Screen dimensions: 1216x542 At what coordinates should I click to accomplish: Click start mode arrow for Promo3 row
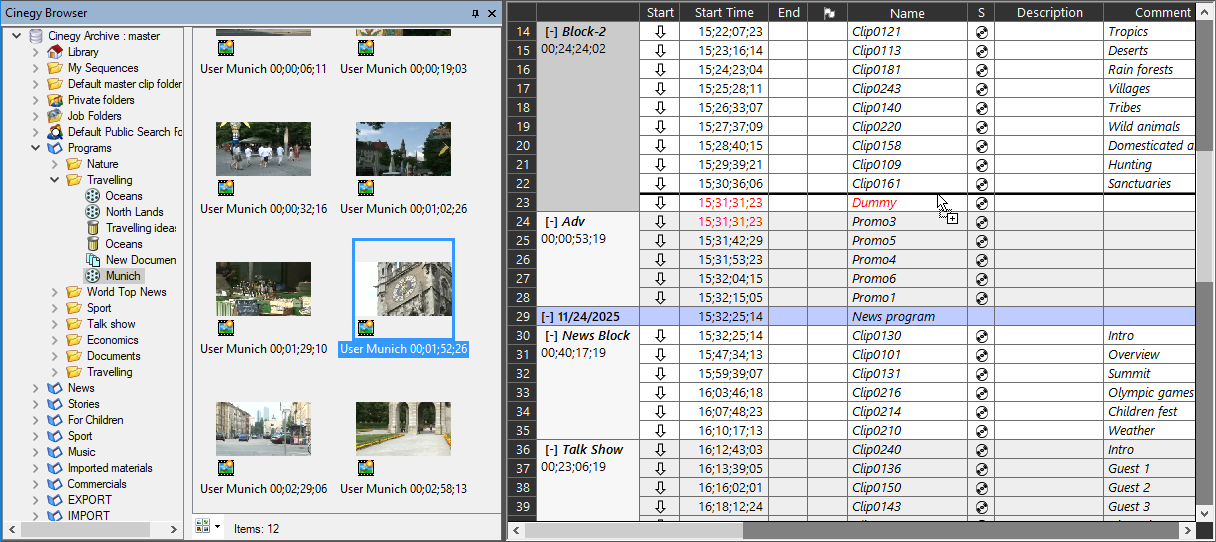click(x=660, y=222)
